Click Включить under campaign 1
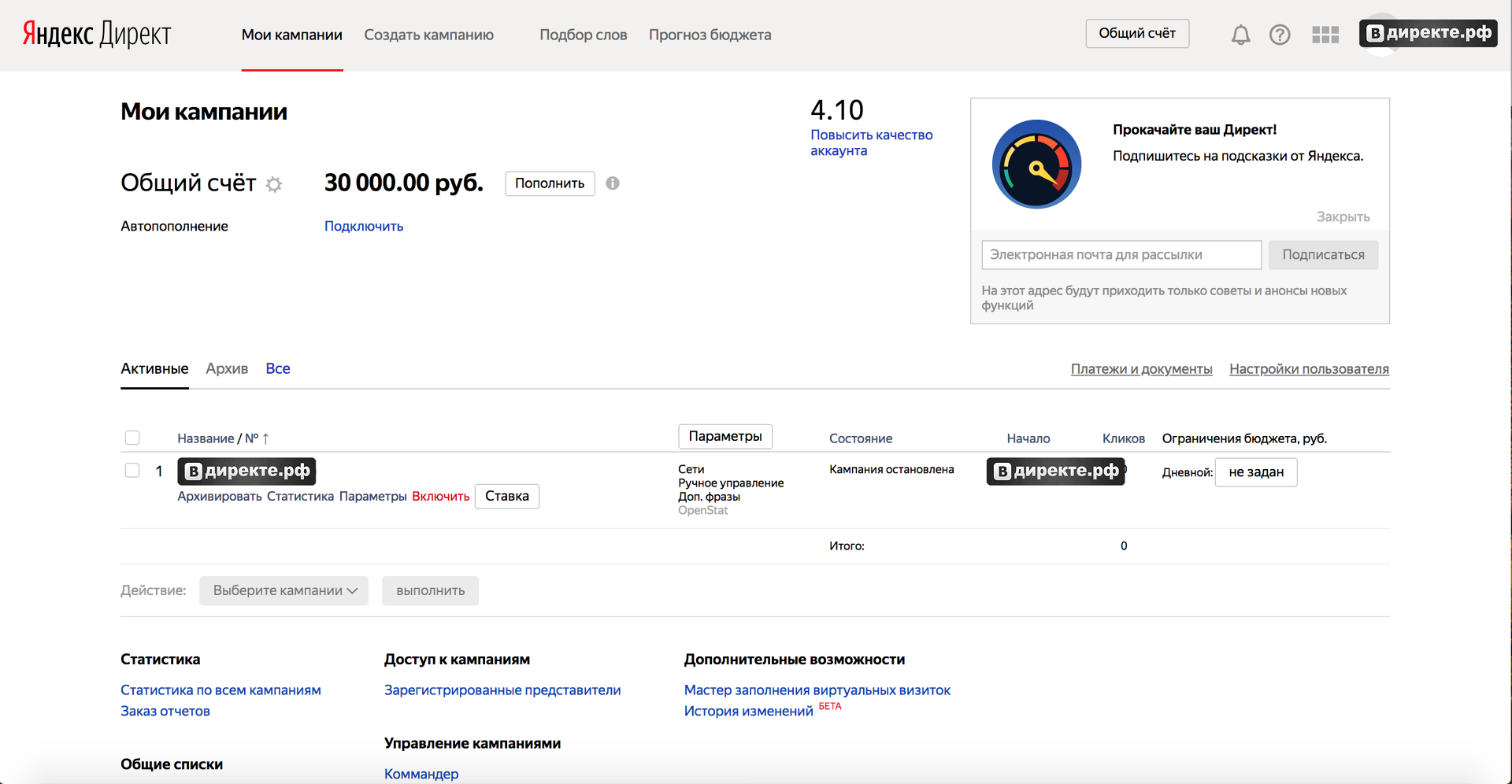Screen dimensions: 1512x784 (x=440, y=497)
